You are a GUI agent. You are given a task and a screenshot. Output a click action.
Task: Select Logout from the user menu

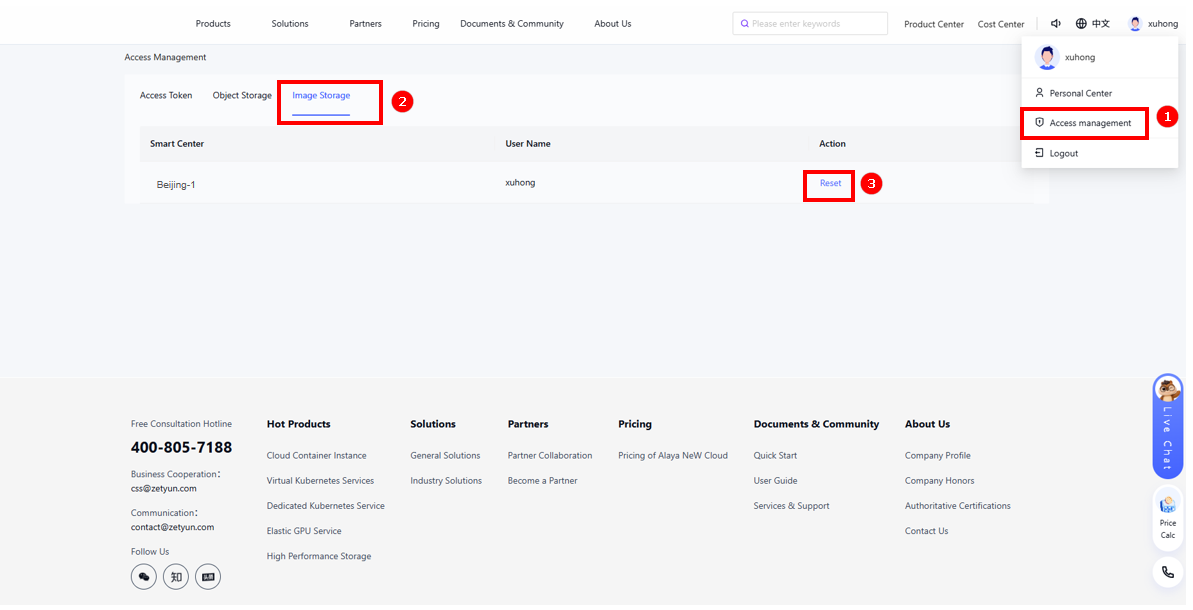coord(1063,153)
